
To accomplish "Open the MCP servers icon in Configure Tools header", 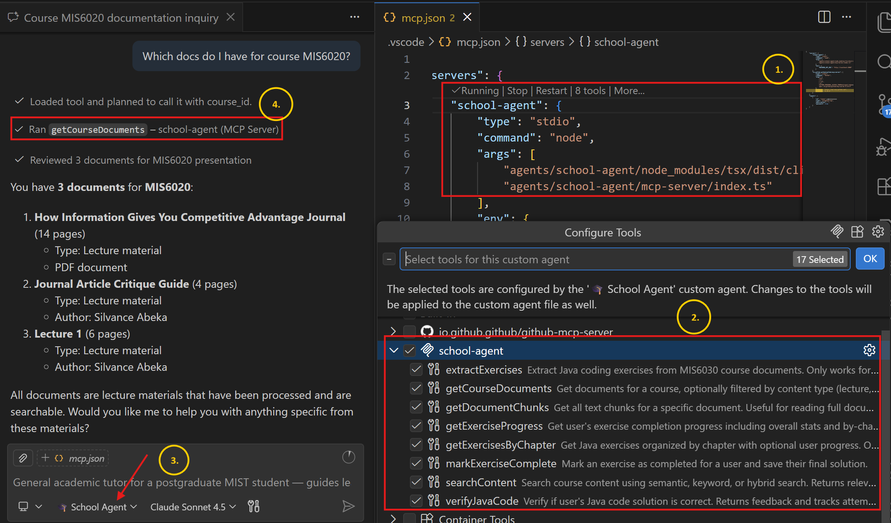I will click(x=836, y=231).
